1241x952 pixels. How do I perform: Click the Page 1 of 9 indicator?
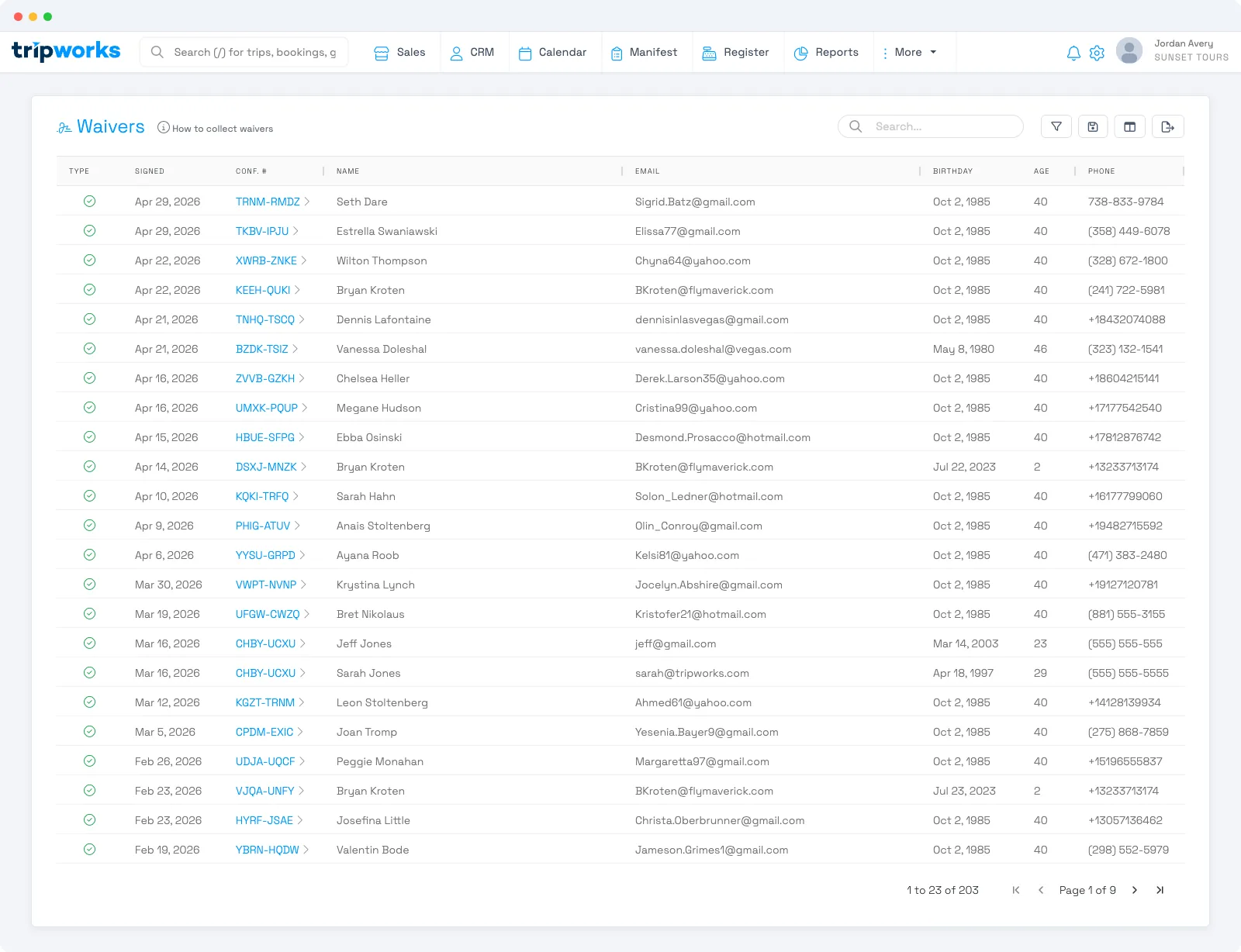pos(1087,890)
